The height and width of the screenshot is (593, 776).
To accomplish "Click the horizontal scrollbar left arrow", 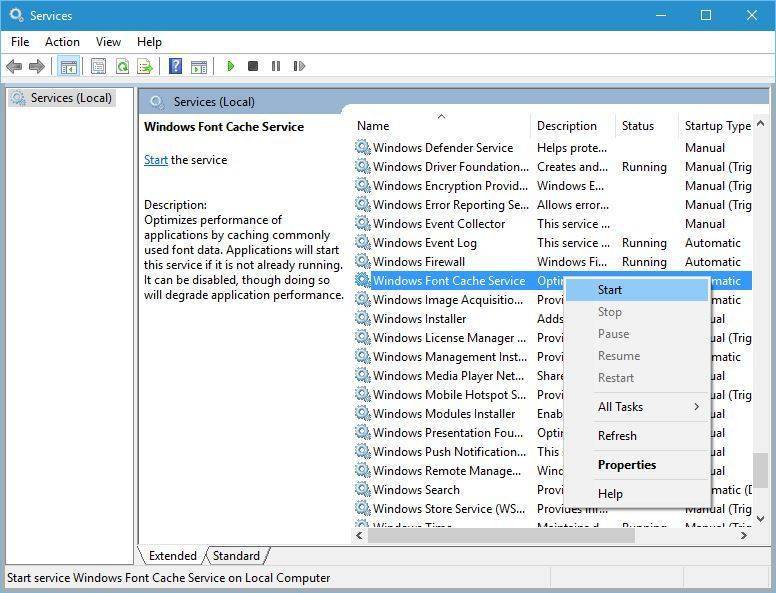I will pos(360,536).
